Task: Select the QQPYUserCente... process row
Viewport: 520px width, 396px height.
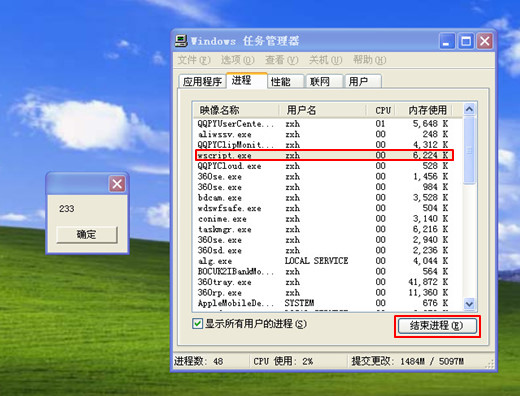Action: click(324, 124)
